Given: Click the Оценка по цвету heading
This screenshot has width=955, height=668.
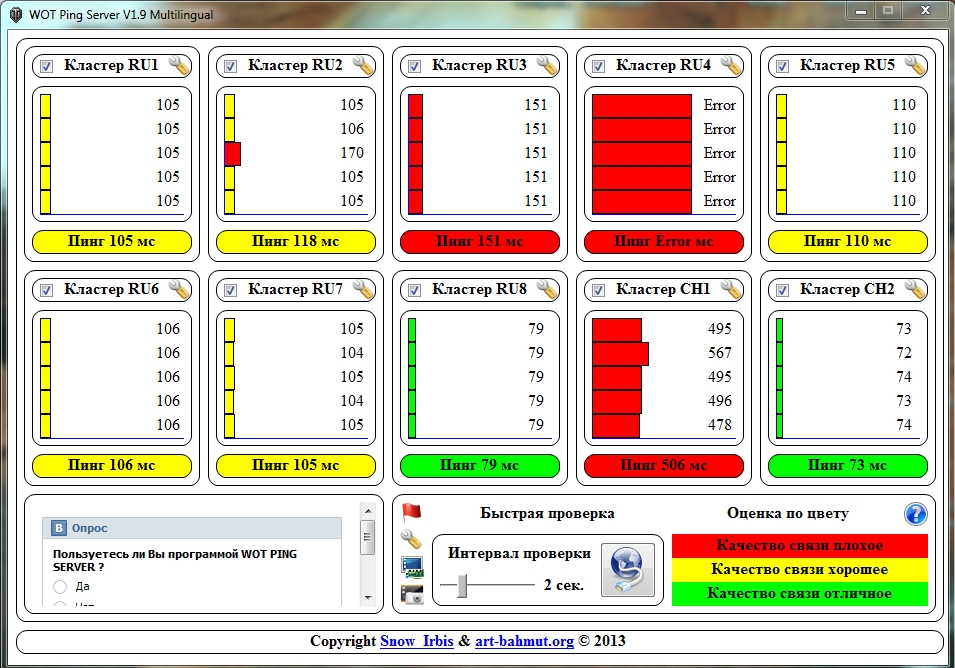Looking at the screenshot, I should (788, 513).
